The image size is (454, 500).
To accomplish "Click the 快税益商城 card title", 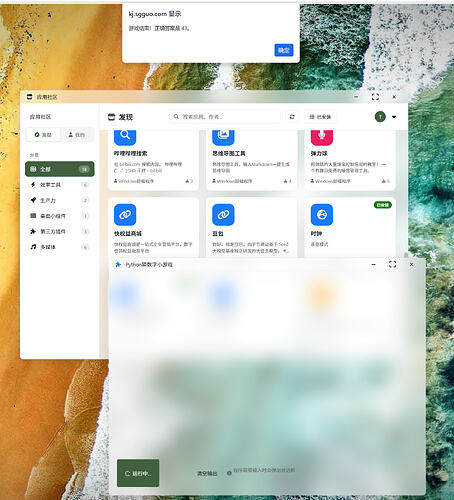I will pyautogui.click(x=128, y=234).
